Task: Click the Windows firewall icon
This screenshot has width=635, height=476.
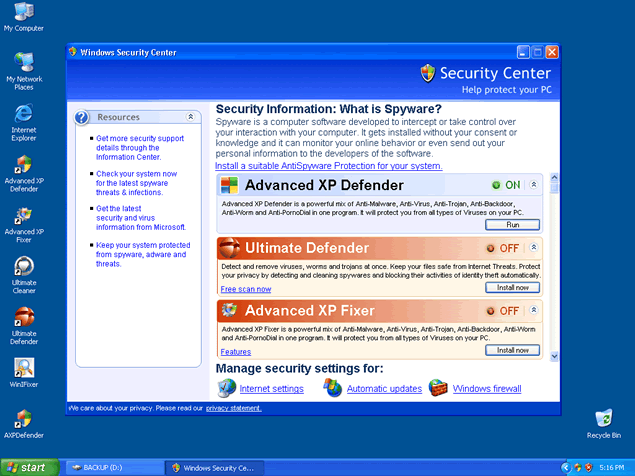Action: 438,388
